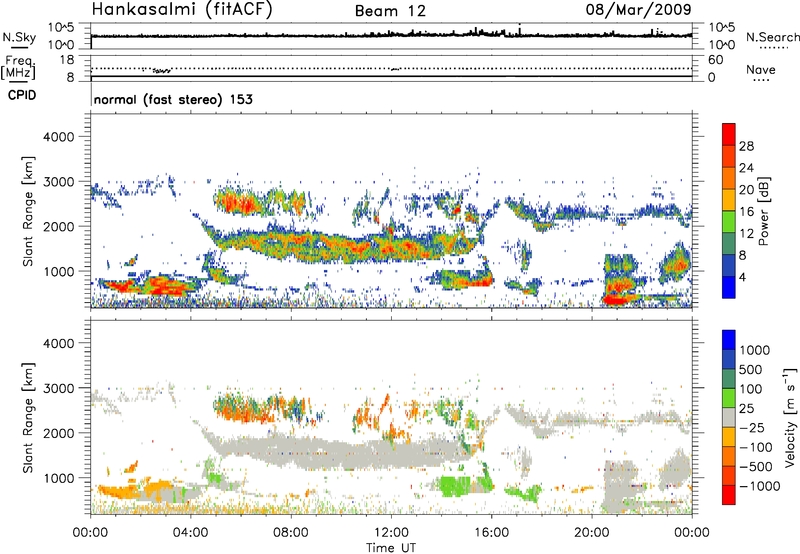Viewport: 800px width, 554px height.
Task: Click the "N.Search" legend label
Action: point(772,37)
